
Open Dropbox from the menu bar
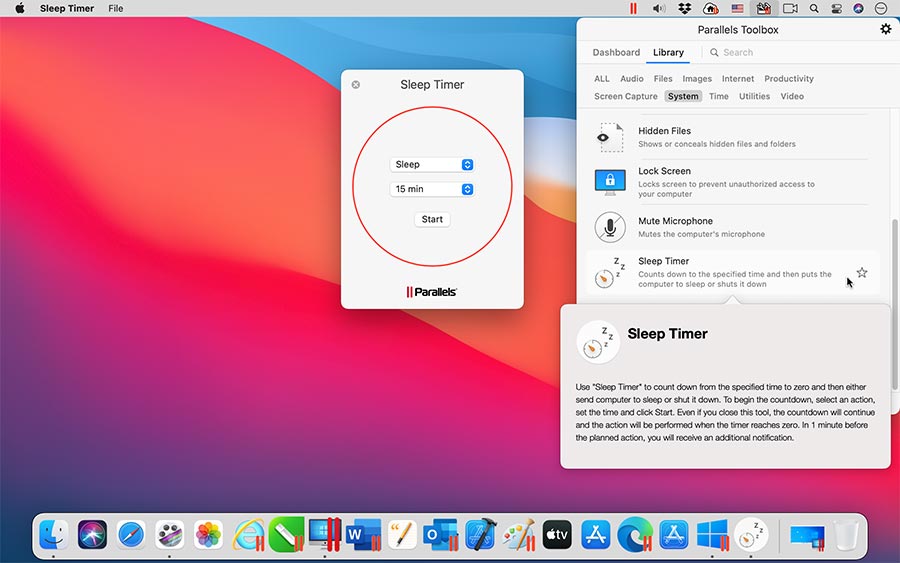(x=684, y=8)
